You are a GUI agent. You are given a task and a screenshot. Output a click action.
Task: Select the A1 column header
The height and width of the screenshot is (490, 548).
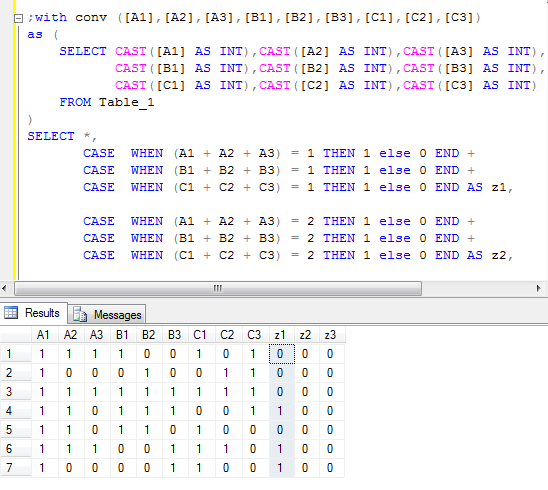tap(44, 335)
